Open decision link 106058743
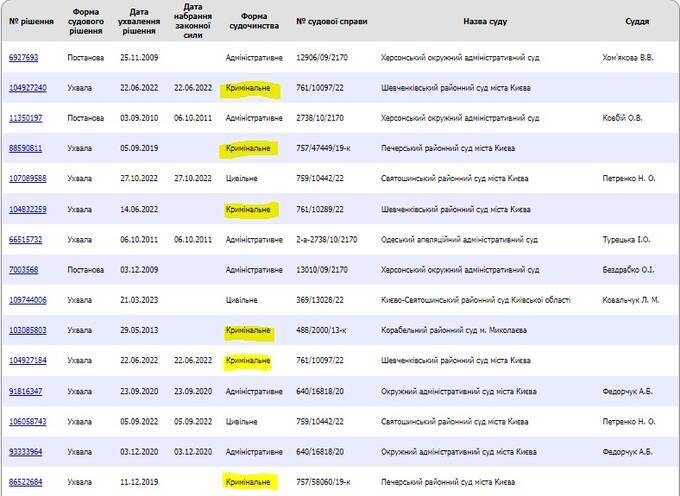This screenshot has width=680, height=496. (28, 421)
